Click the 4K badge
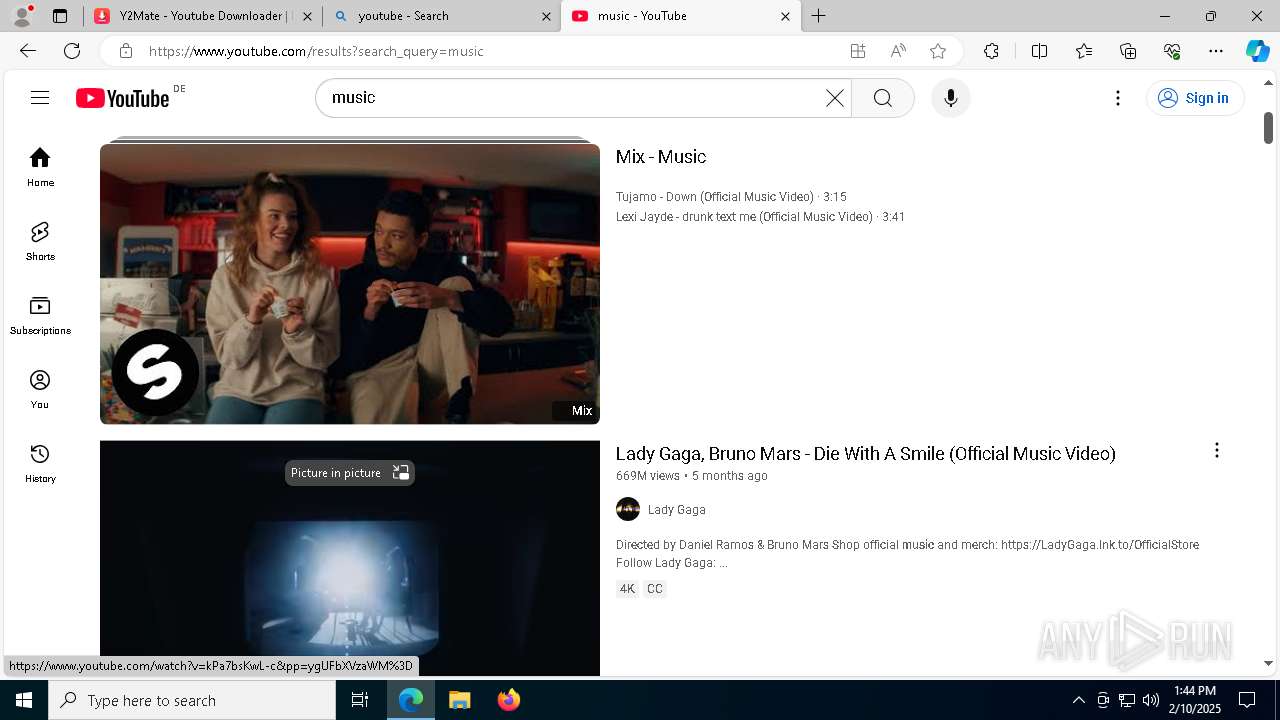The image size is (1280, 720). click(x=627, y=589)
